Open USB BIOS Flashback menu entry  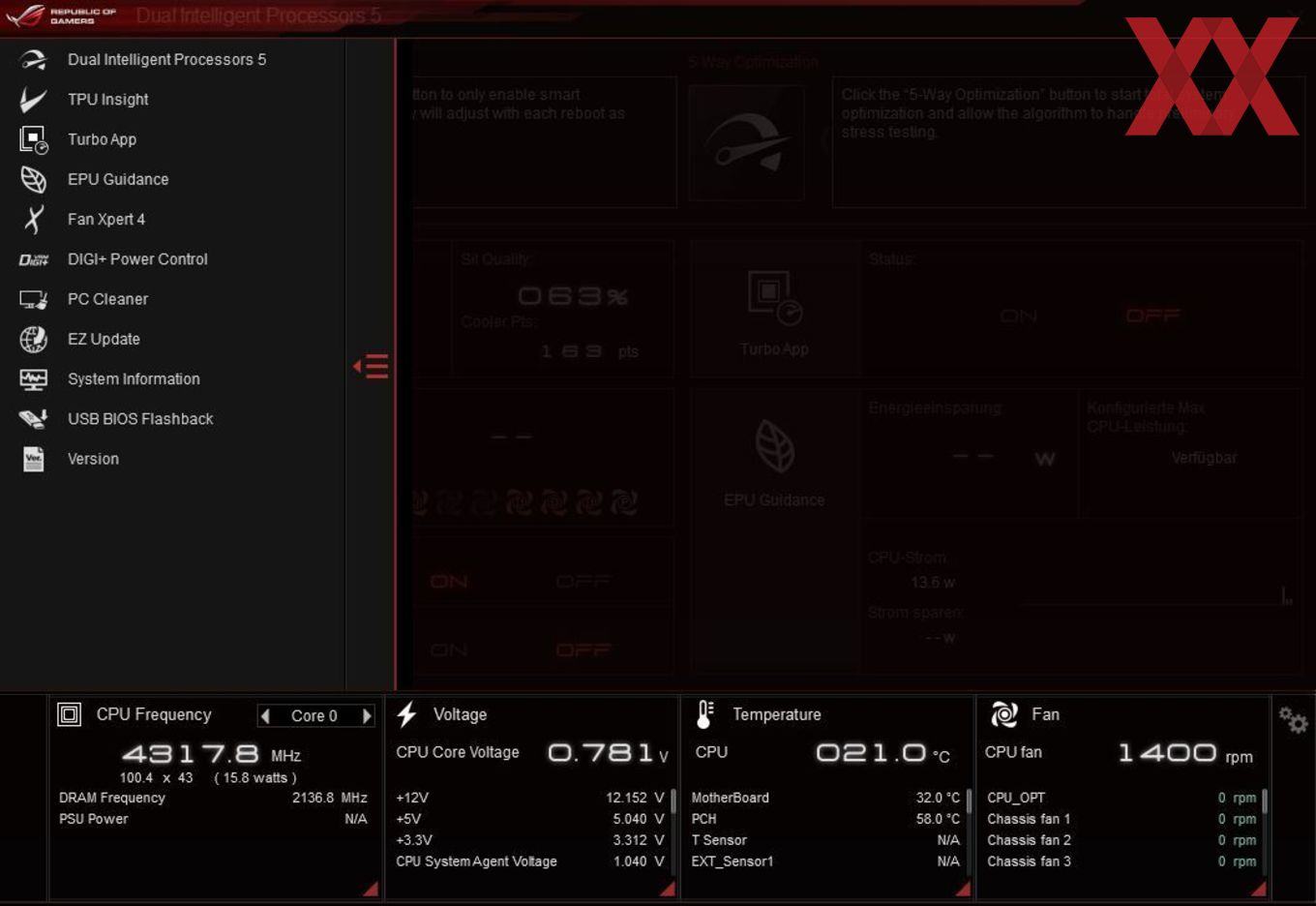click(140, 419)
